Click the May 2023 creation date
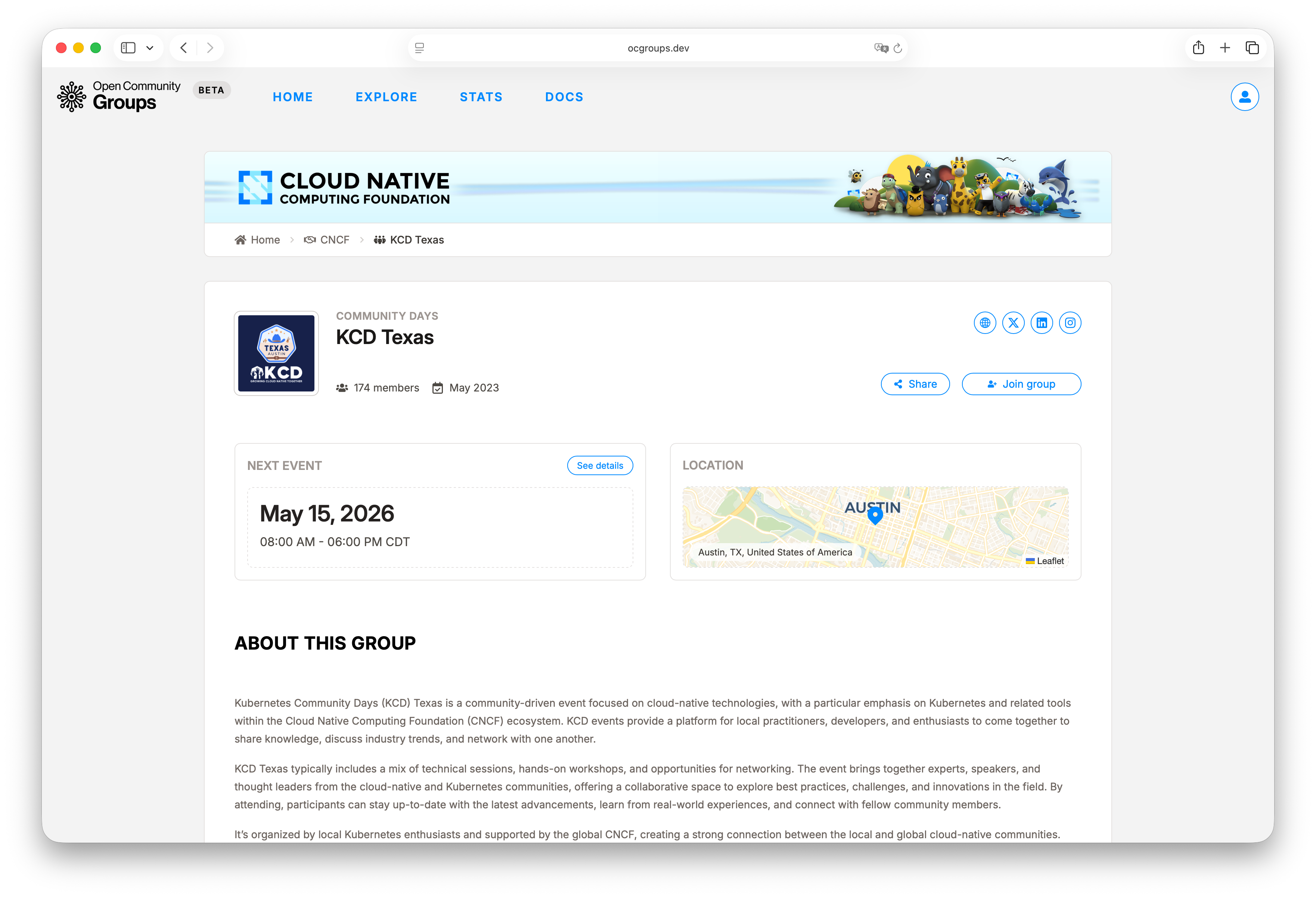Screen dimensions: 1316x898 [465, 388]
